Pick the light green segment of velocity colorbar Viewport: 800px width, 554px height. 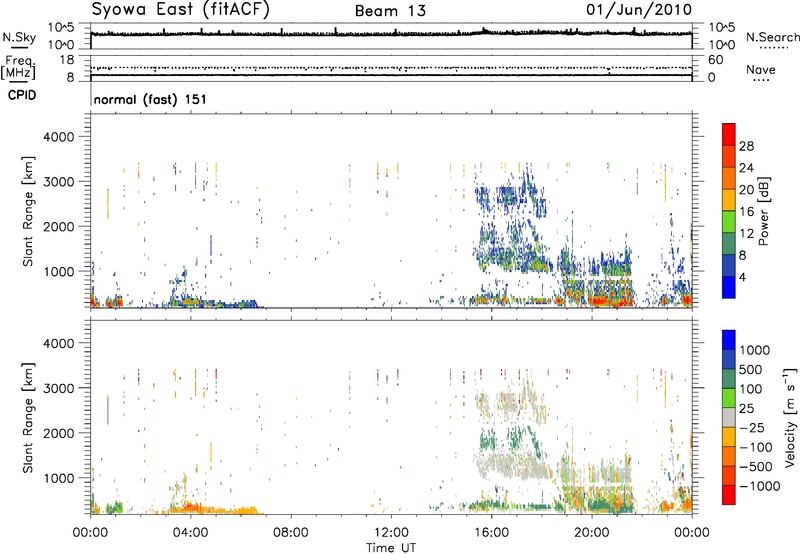[x=729, y=398]
